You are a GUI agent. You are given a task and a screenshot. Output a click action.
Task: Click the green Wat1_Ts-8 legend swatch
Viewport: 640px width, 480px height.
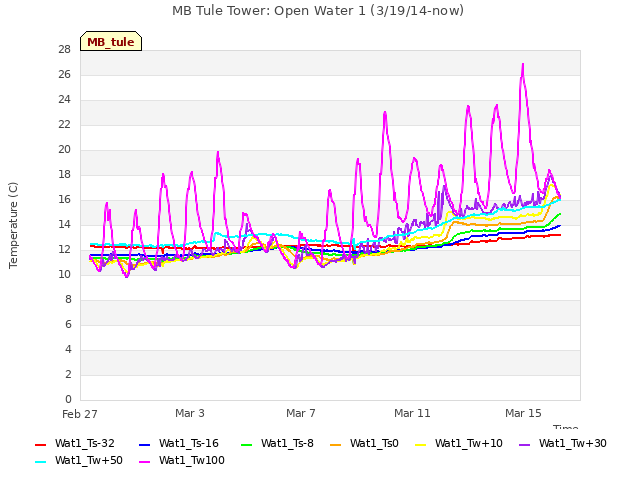tap(247, 445)
